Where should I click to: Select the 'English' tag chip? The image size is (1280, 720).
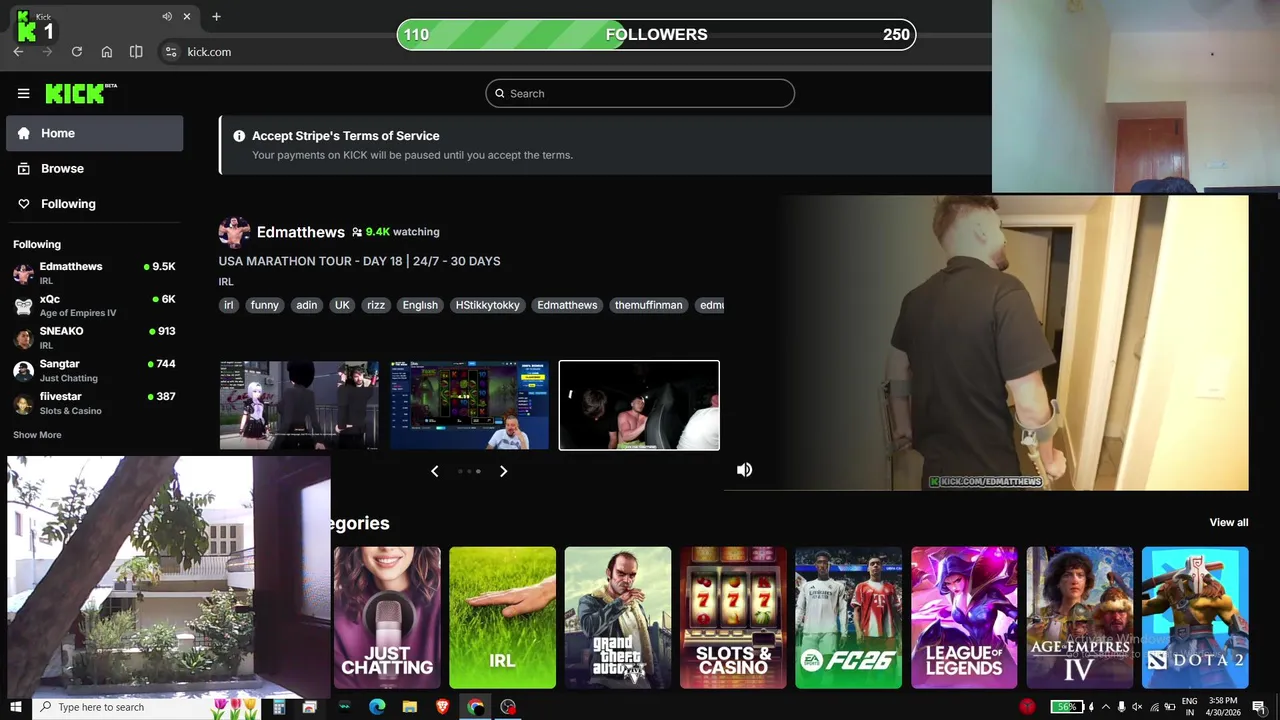pyautogui.click(x=420, y=305)
